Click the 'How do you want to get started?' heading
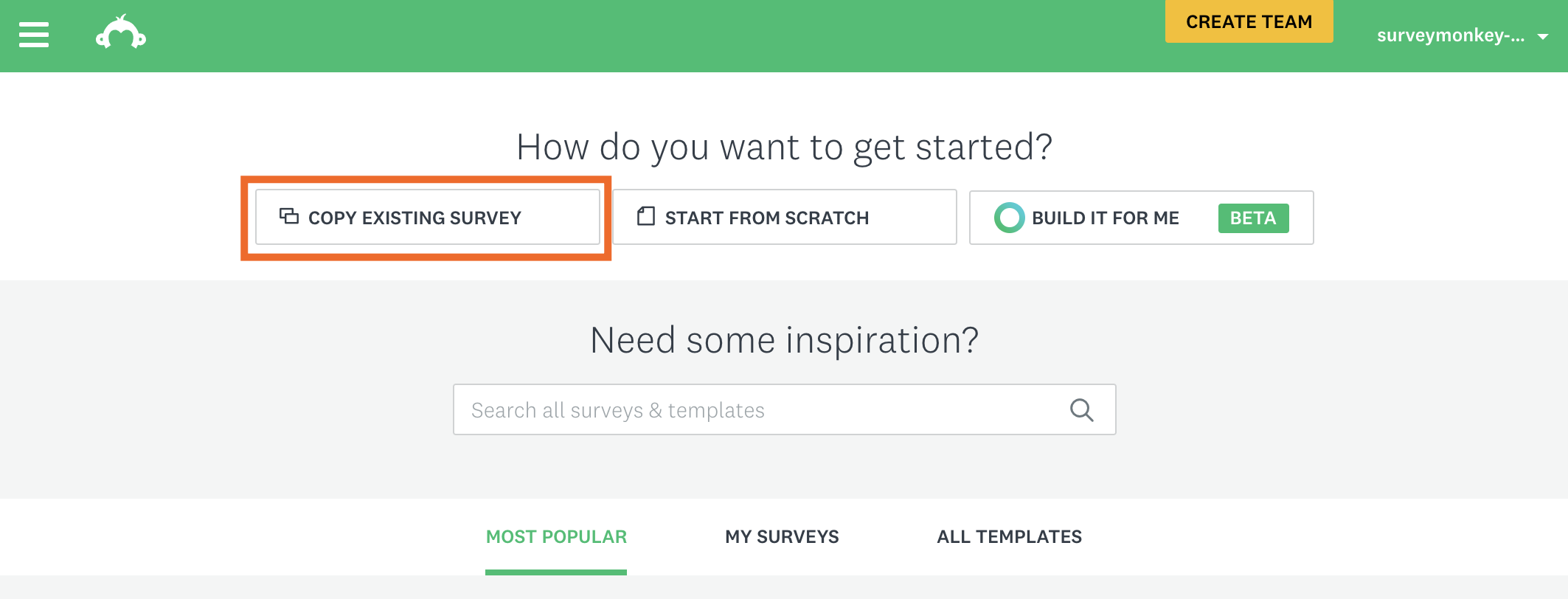Screen dimensions: 1568x599 pyautogui.click(x=784, y=147)
